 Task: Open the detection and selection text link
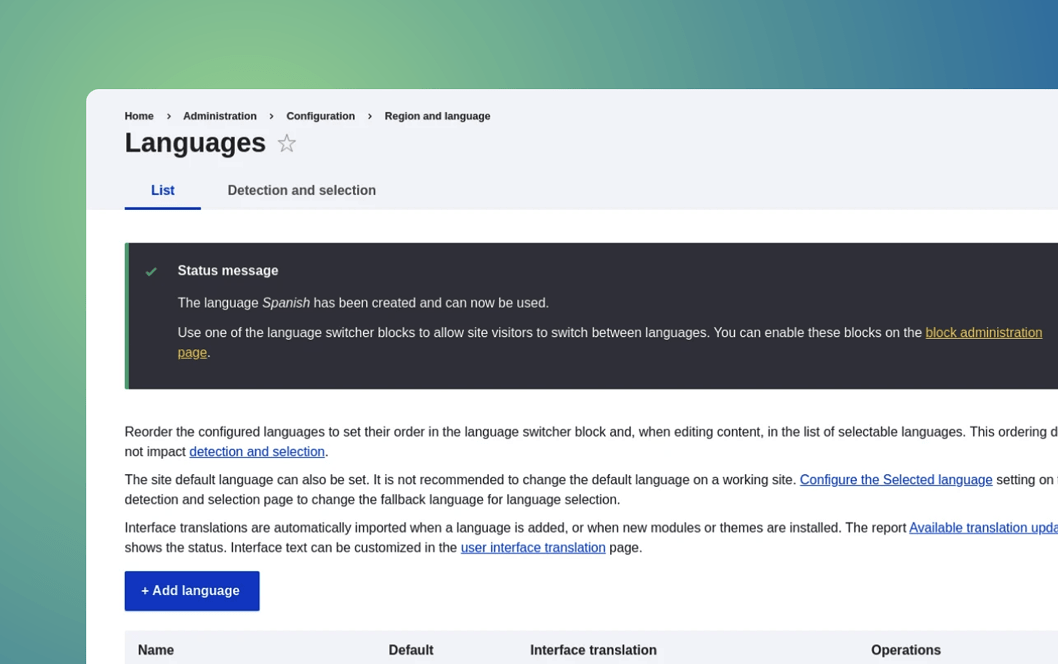click(257, 452)
